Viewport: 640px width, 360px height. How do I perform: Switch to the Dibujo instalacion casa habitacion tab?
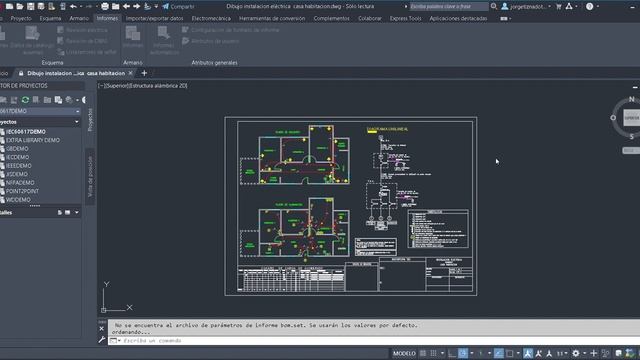coord(76,73)
